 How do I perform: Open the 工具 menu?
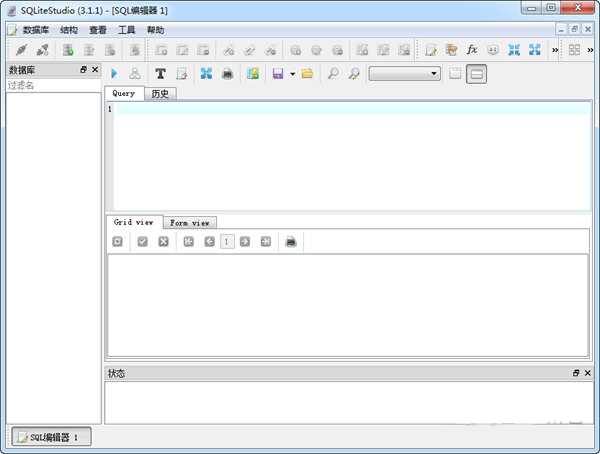pyautogui.click(x=127, y=30)
